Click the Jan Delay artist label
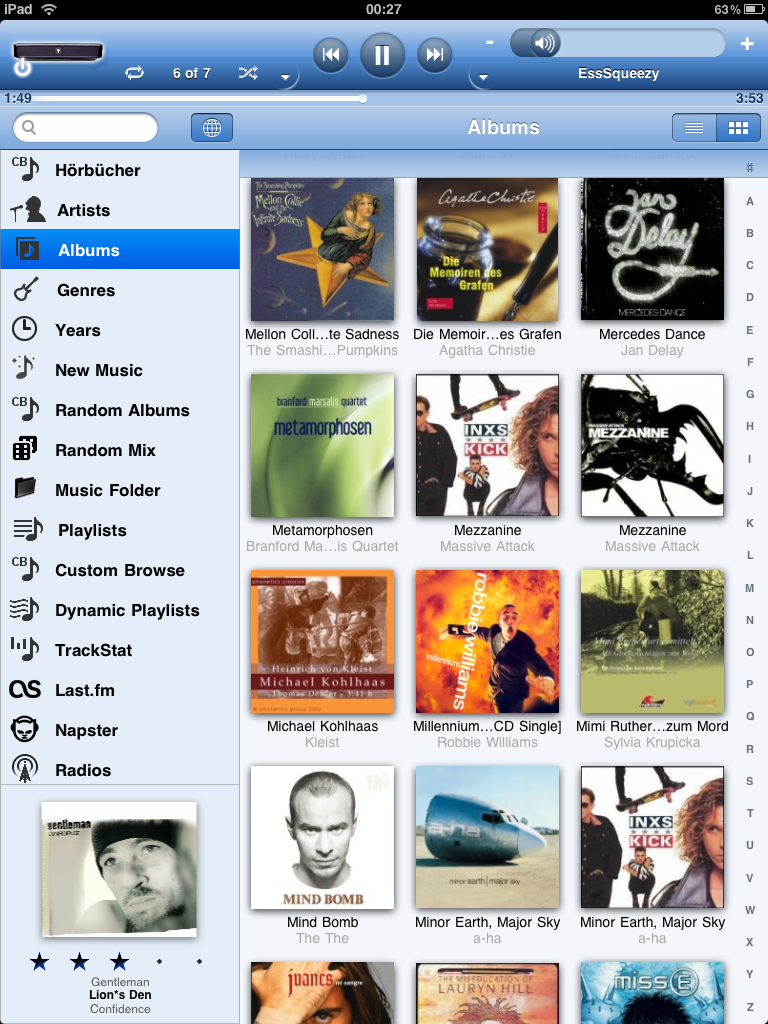Viewport: 768px width, 1024px height. (x=652, y=351)
